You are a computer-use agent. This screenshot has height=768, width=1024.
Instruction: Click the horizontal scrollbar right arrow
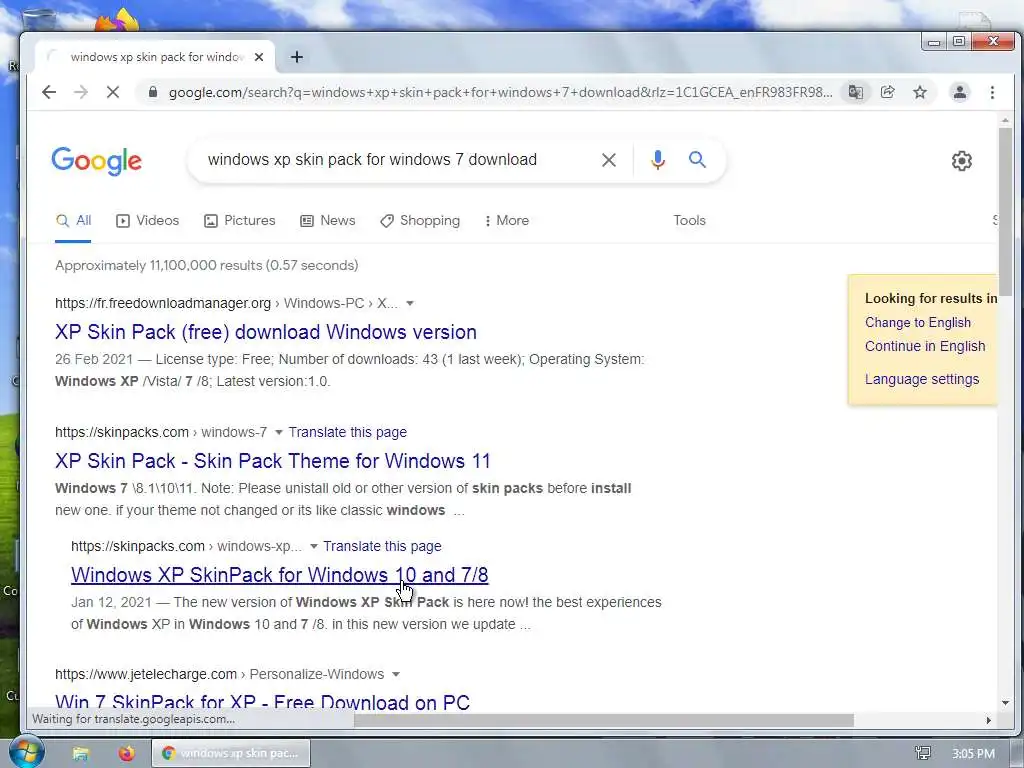point(988,720)
